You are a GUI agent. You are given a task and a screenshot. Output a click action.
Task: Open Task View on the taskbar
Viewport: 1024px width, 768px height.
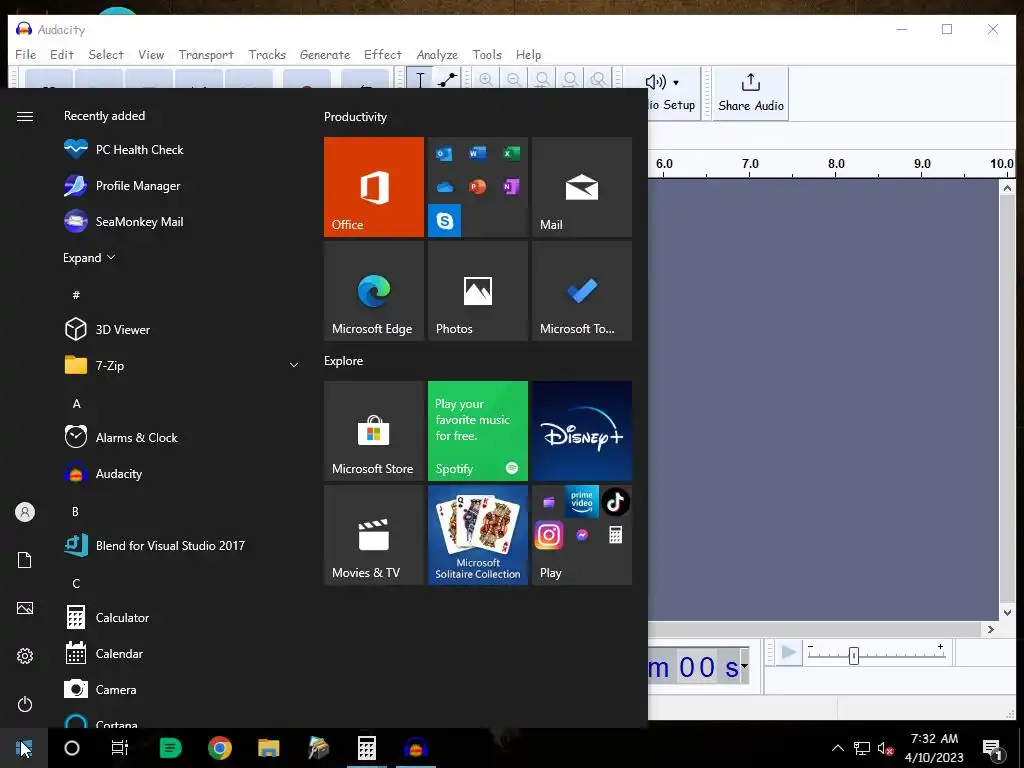pos(120,748)
